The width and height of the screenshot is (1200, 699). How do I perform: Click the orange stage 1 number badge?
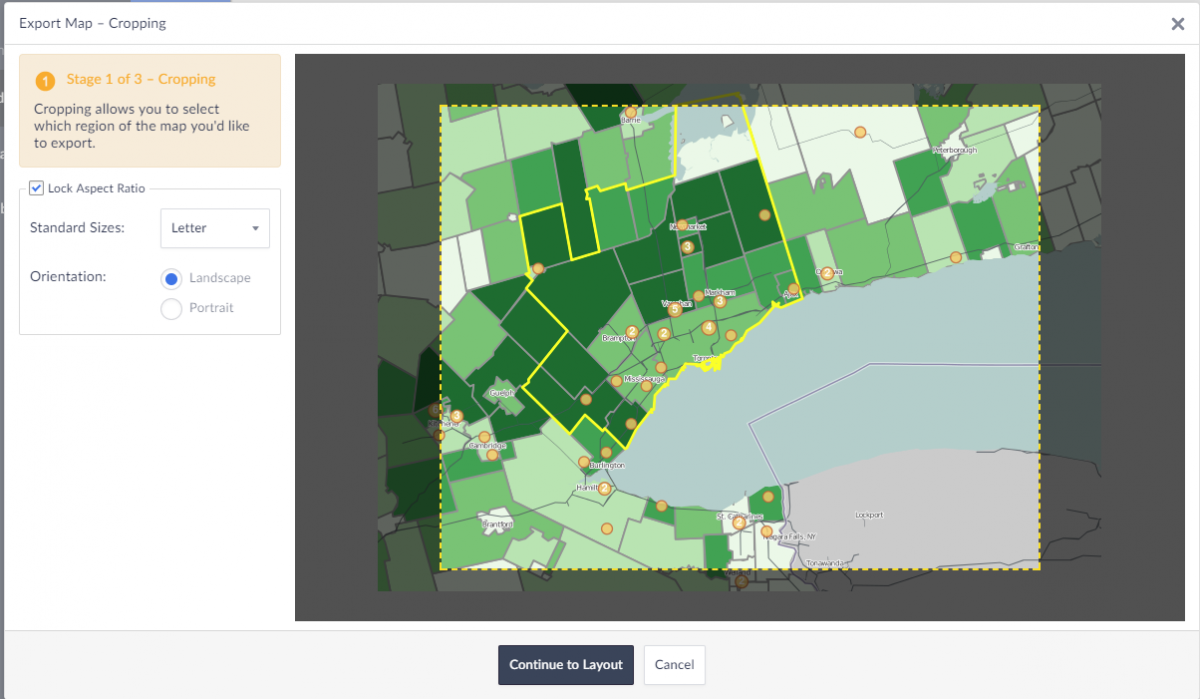click(45, 80)
